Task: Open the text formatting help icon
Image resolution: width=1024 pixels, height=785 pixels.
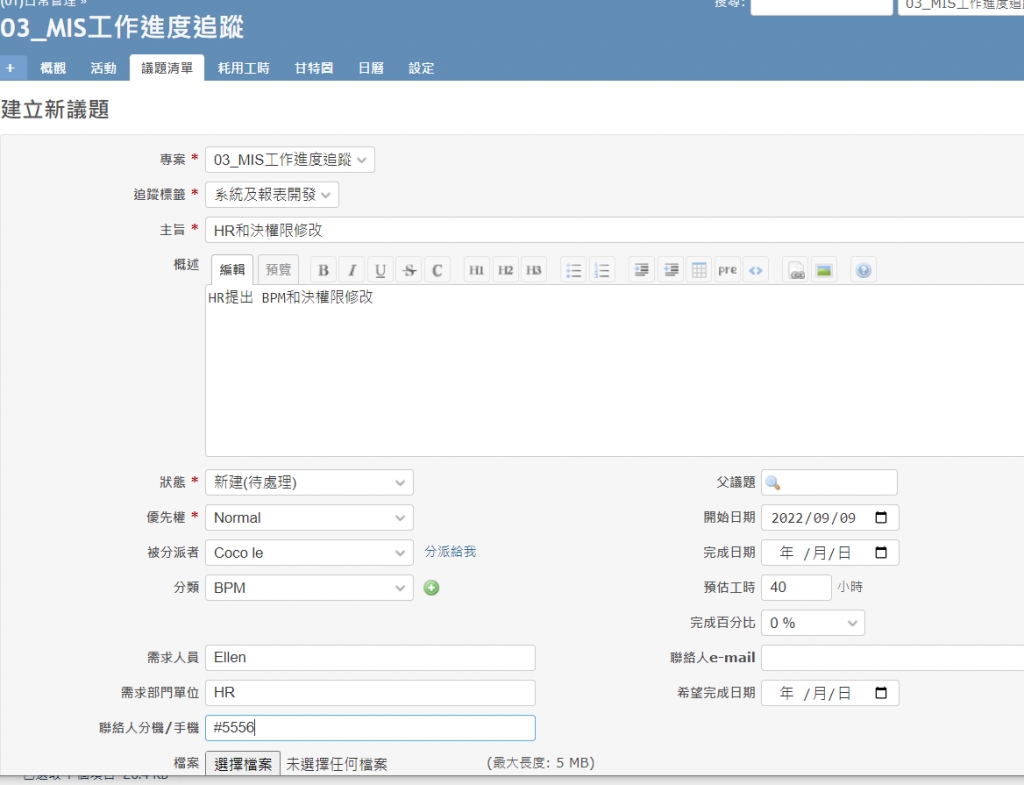Action: pos(864,270)
